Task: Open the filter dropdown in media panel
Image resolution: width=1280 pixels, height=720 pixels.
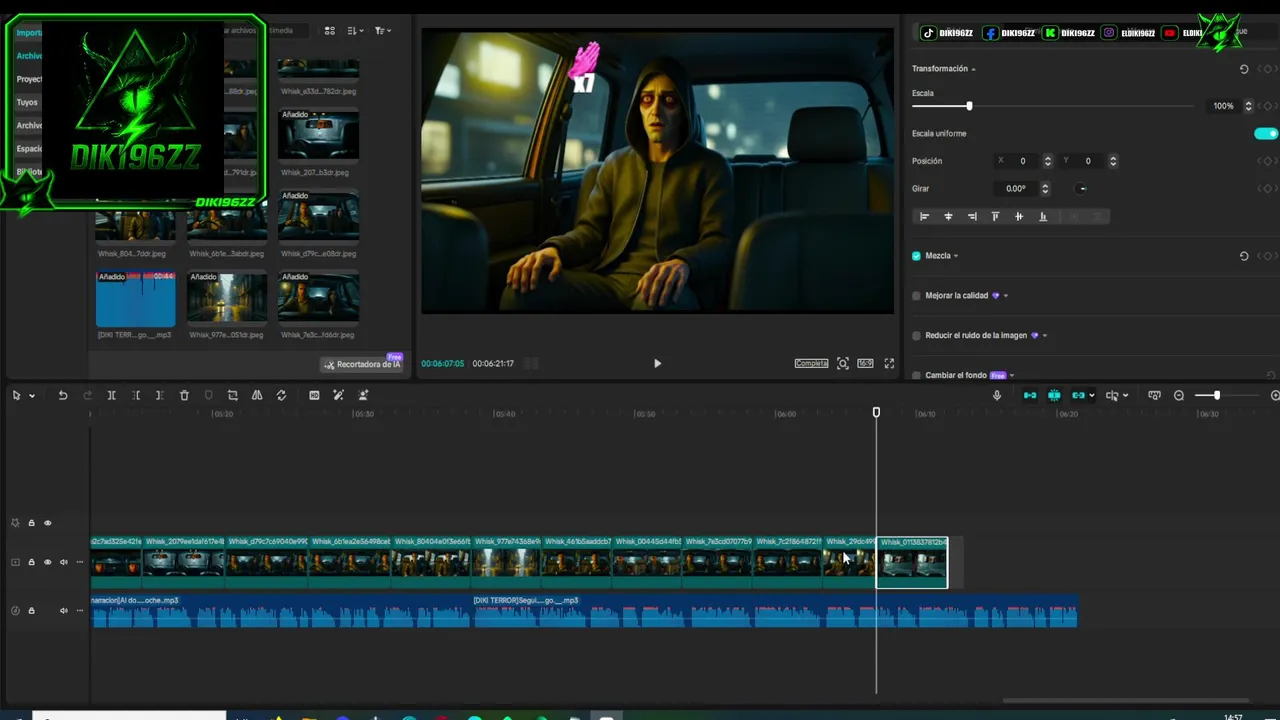Action: tap(383, 31)
